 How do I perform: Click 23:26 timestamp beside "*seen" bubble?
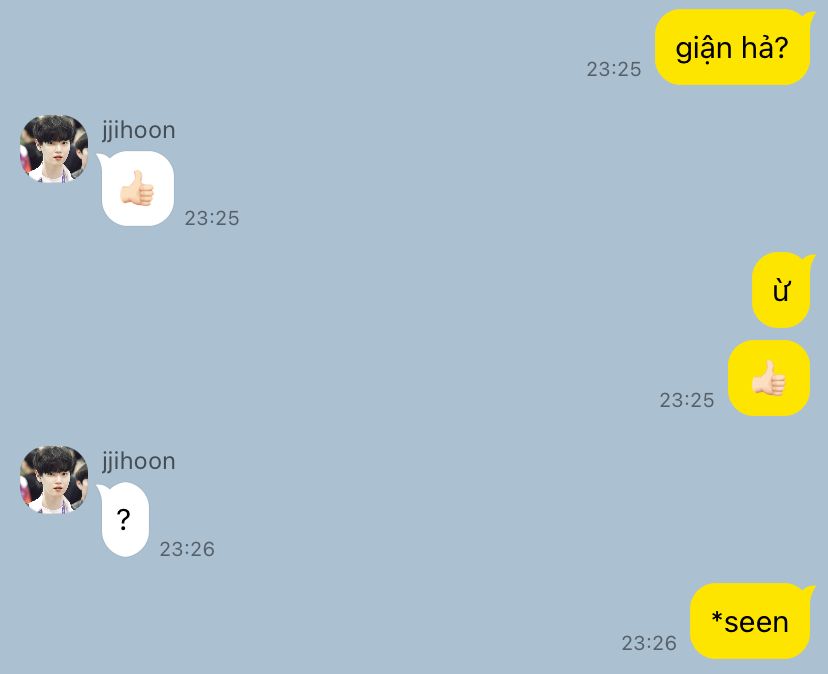(x=648, y=643)
